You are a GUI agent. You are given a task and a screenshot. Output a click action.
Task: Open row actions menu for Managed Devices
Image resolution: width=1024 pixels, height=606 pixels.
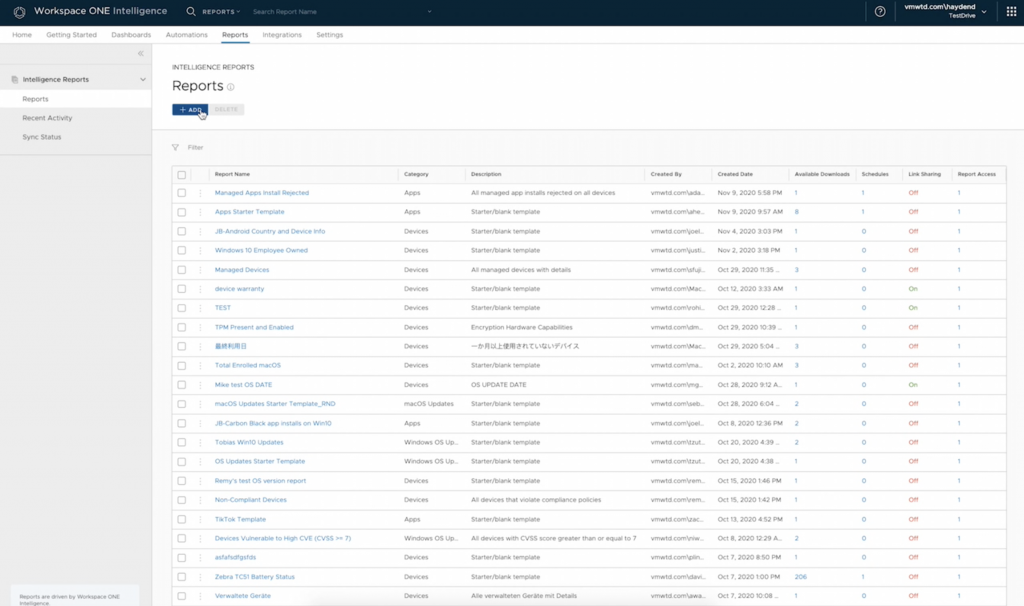click(200, 270)
